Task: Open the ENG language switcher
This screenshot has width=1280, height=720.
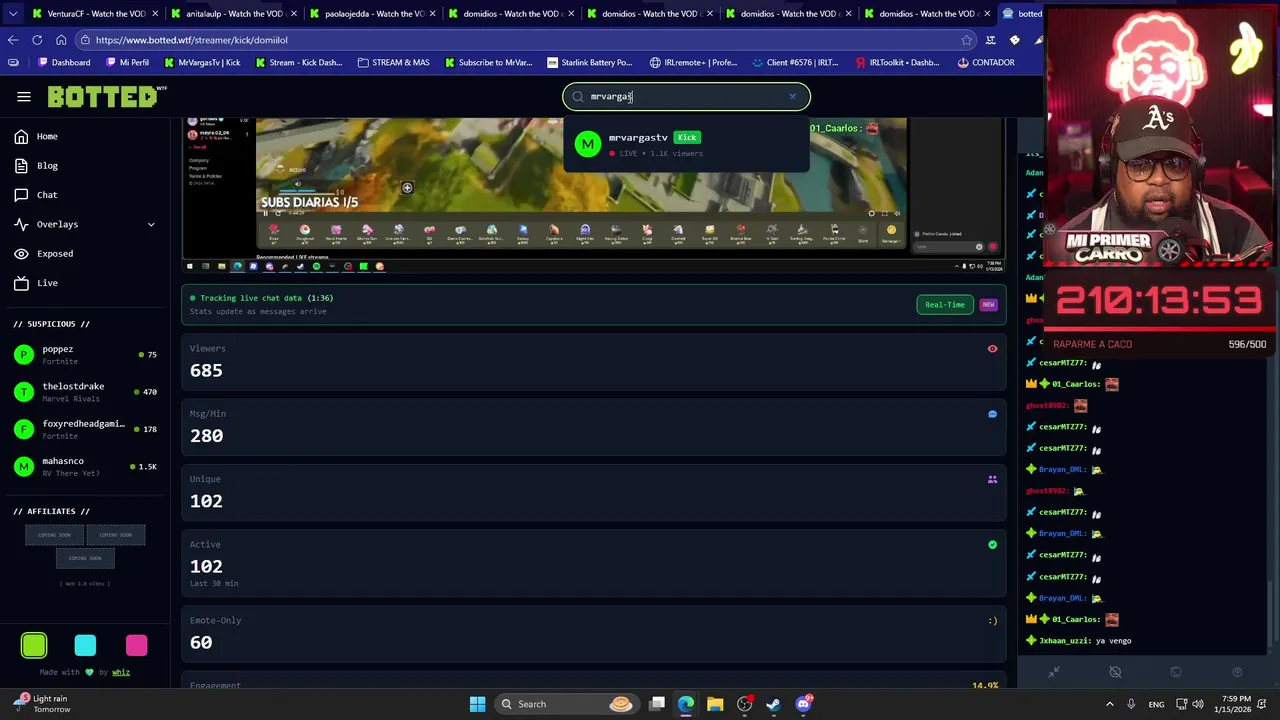Action: (1156, 704)
